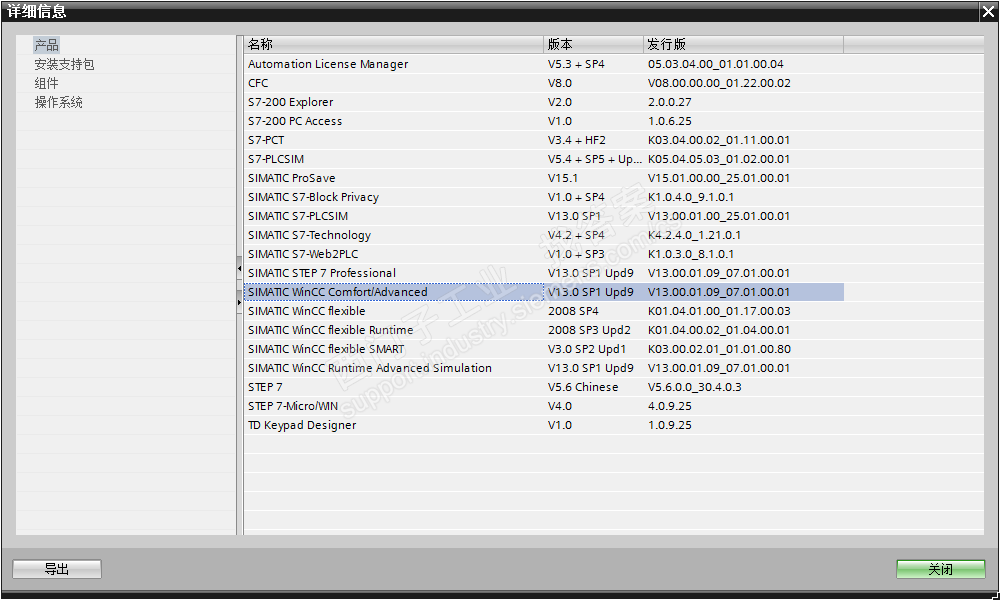
Task: Select SIMATIC ProSave row
Action: (x=544, y=178)
